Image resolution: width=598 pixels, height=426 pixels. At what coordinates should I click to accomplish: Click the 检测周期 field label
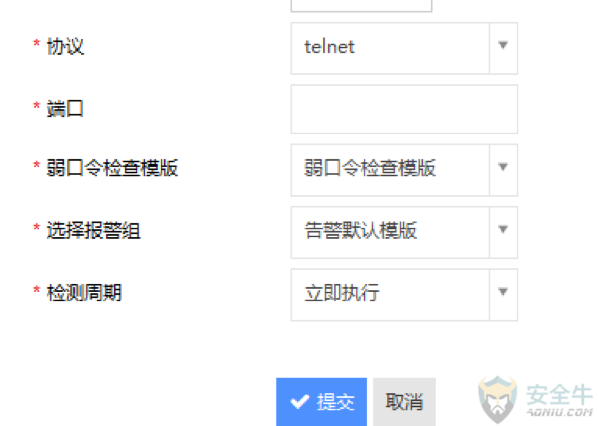84,293
